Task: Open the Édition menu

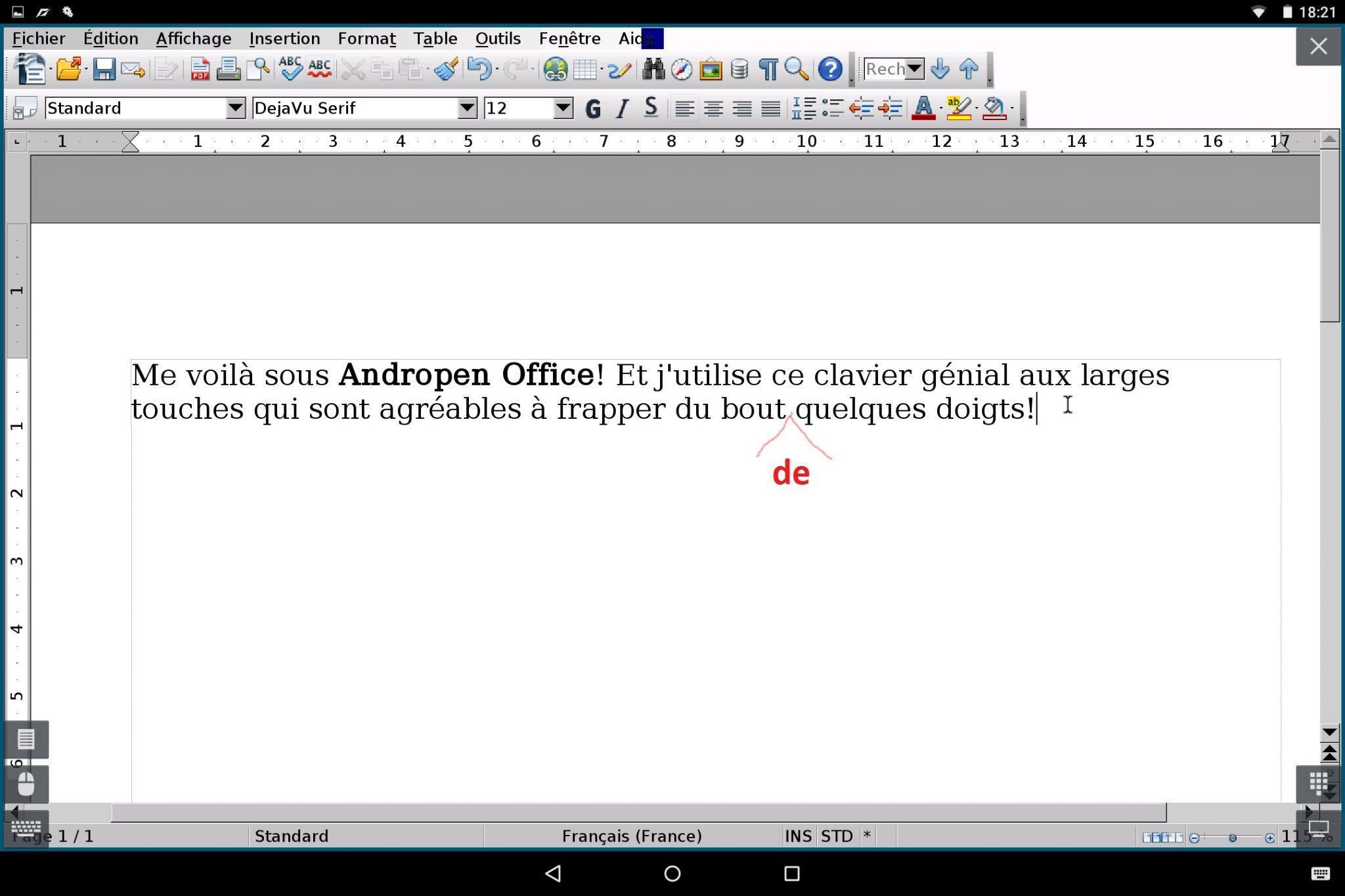Action: click(x=110, y=39)
